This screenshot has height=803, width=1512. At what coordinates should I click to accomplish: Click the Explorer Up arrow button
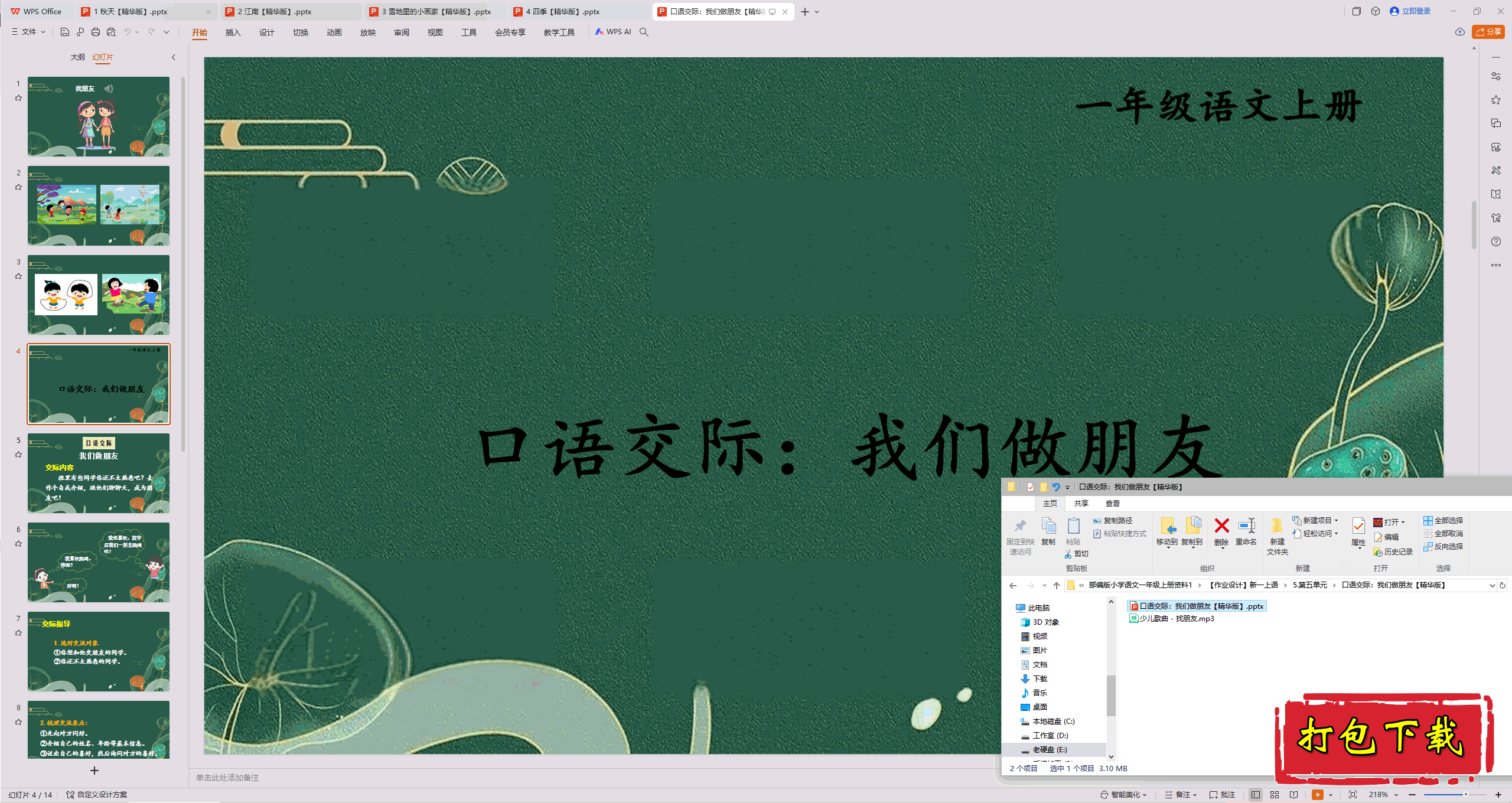point(1057,585)
